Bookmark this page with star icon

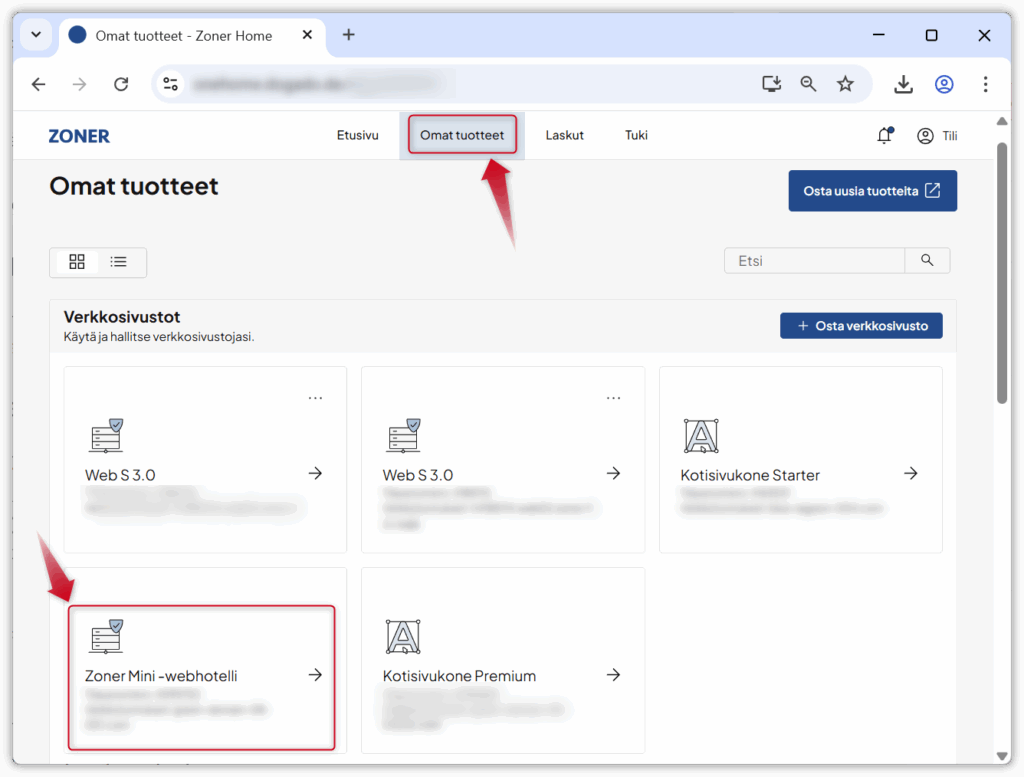[x=845, y=84]
